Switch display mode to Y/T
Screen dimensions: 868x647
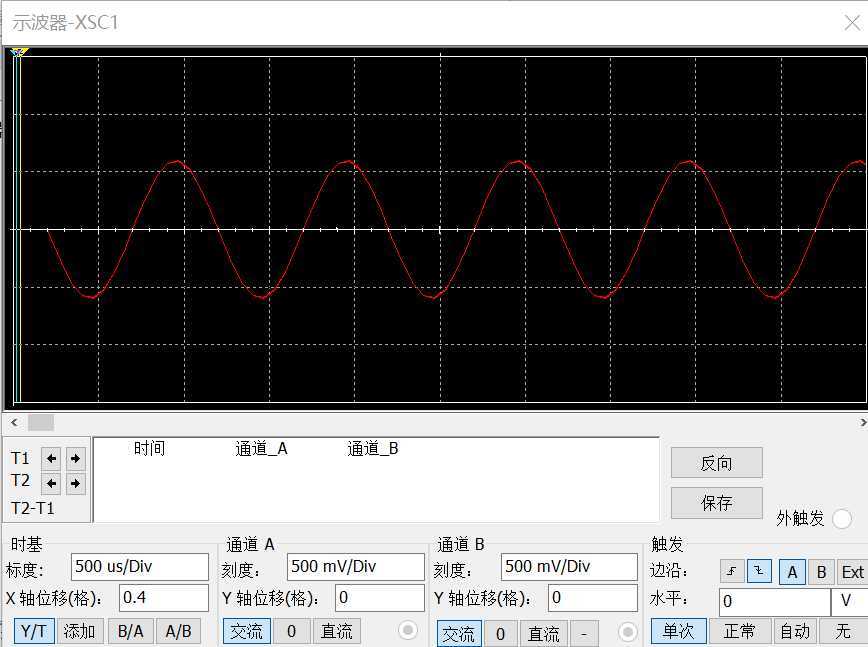(34, 631)
